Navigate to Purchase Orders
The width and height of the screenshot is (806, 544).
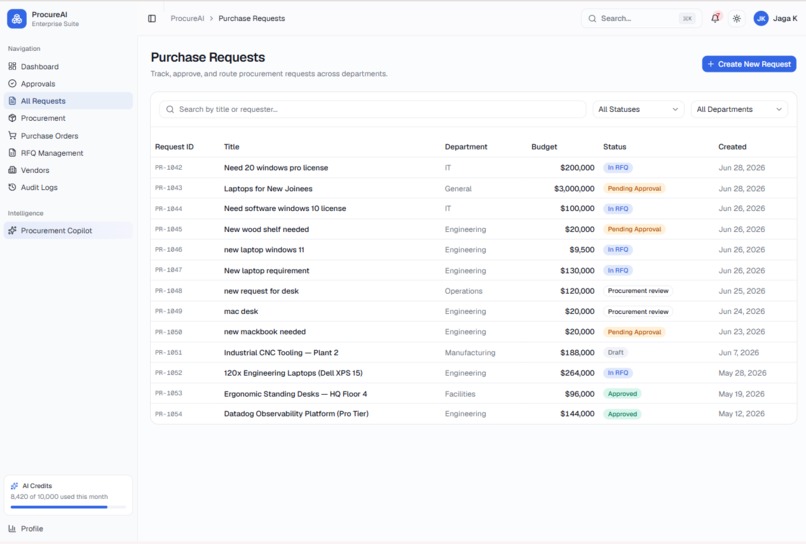point(68,135)
